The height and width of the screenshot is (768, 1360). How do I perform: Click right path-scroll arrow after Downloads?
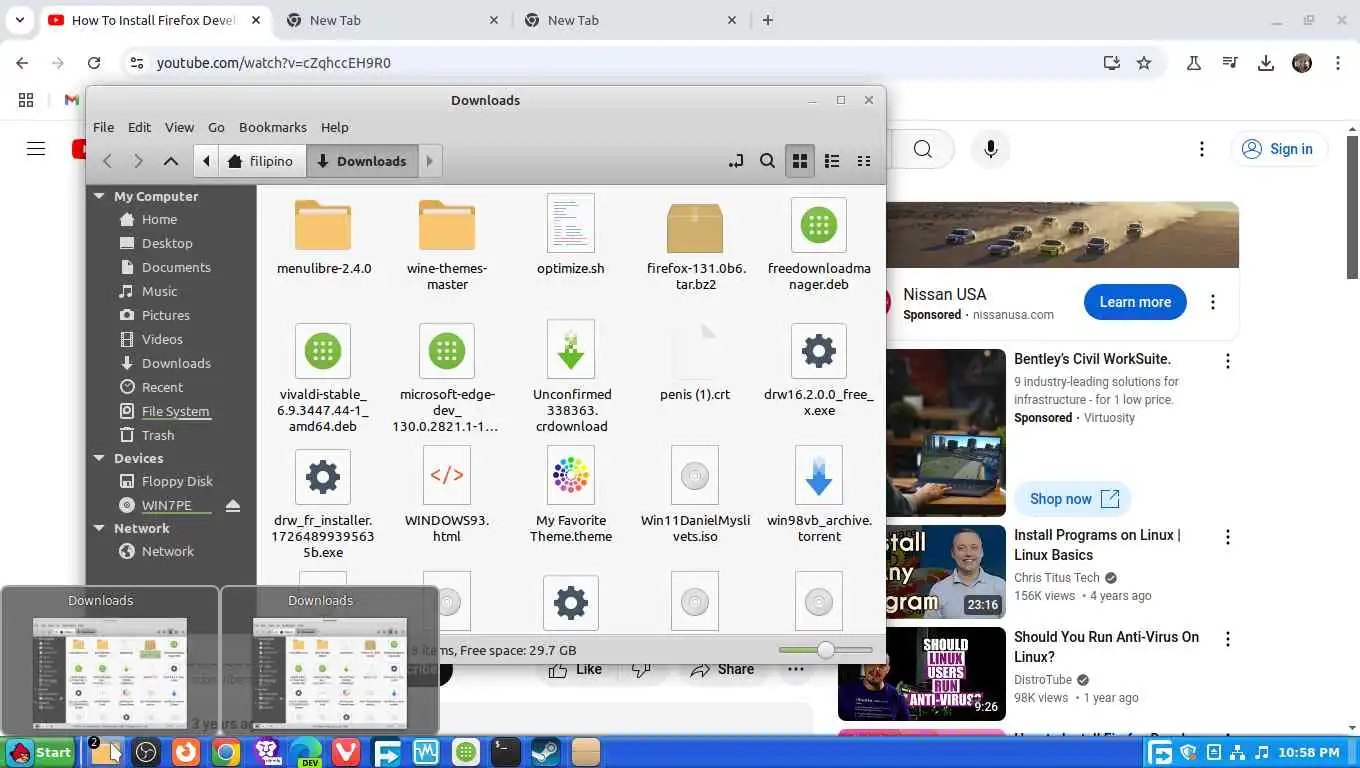[429, 161]
